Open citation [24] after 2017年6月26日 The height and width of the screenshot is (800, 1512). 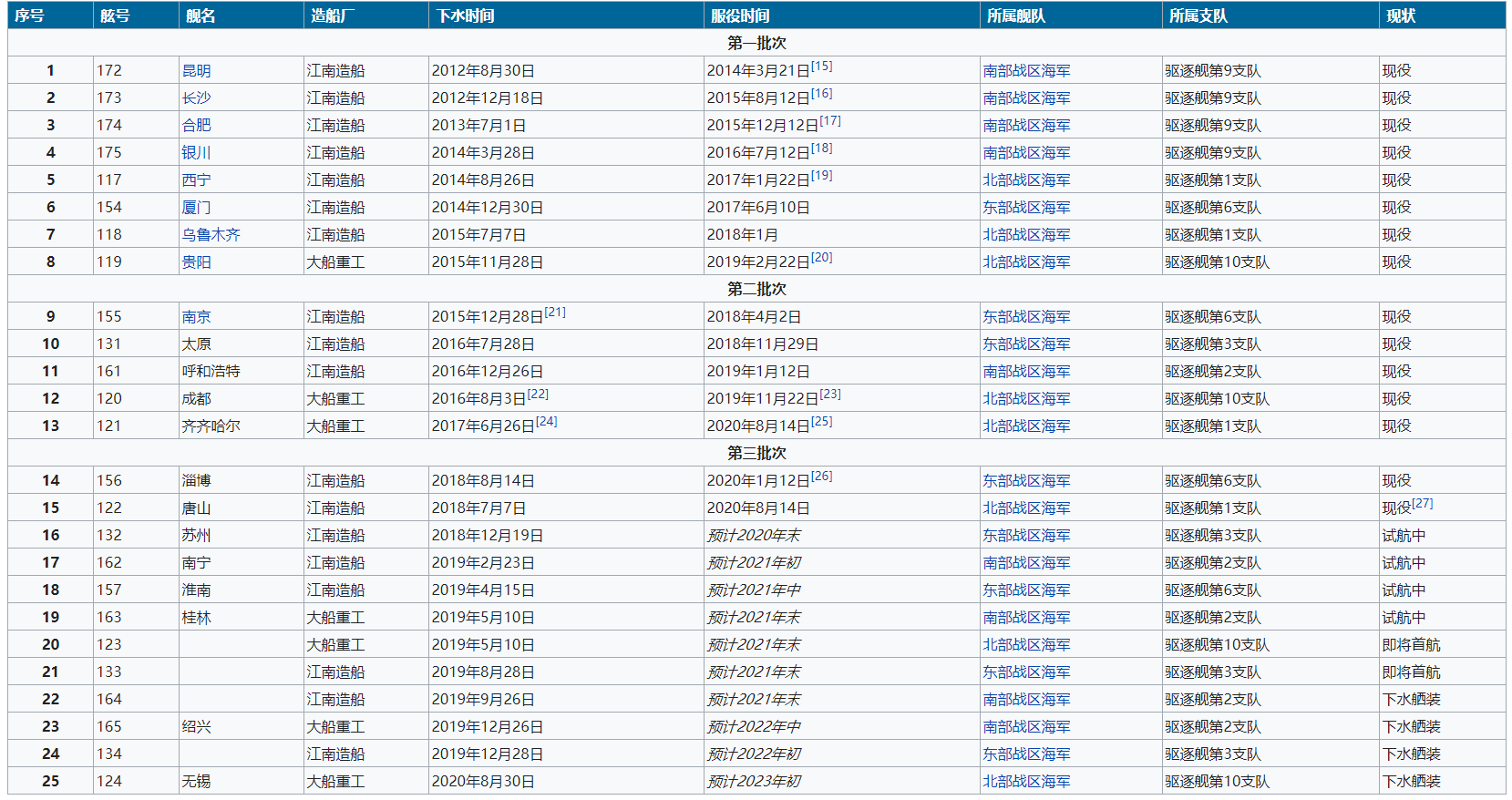546,422
